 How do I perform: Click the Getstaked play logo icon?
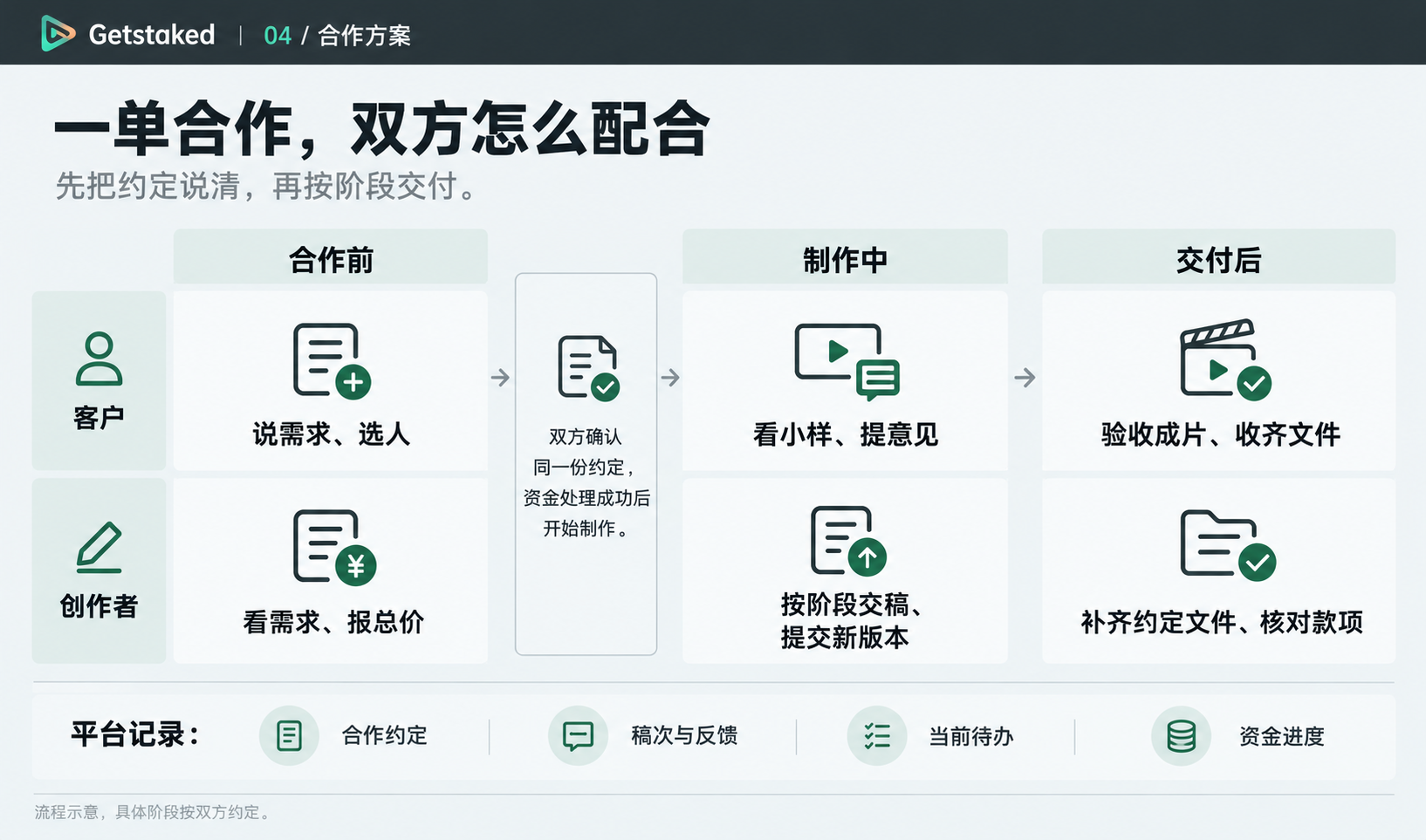click(58, 34)
